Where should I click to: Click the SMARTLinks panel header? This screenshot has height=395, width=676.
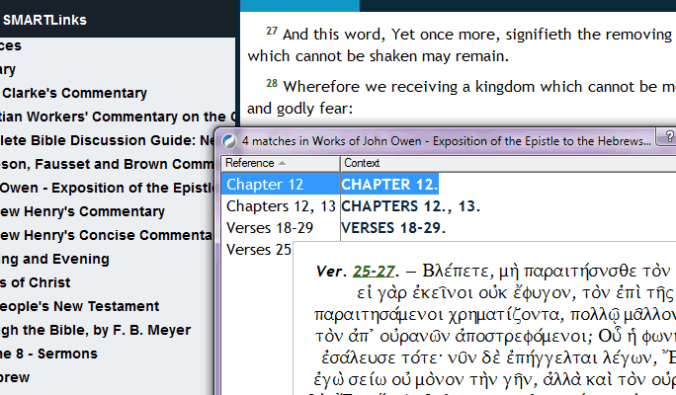pyautogui.click(x=117, y=20)
